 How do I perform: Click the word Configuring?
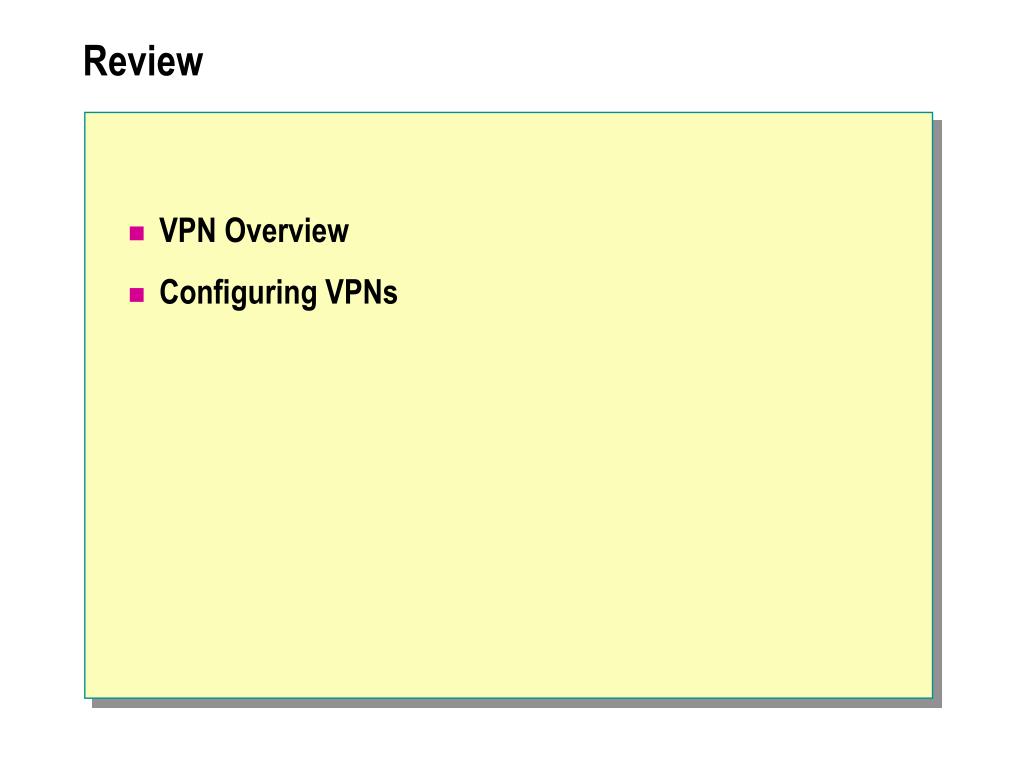click(x=238, y=293)
